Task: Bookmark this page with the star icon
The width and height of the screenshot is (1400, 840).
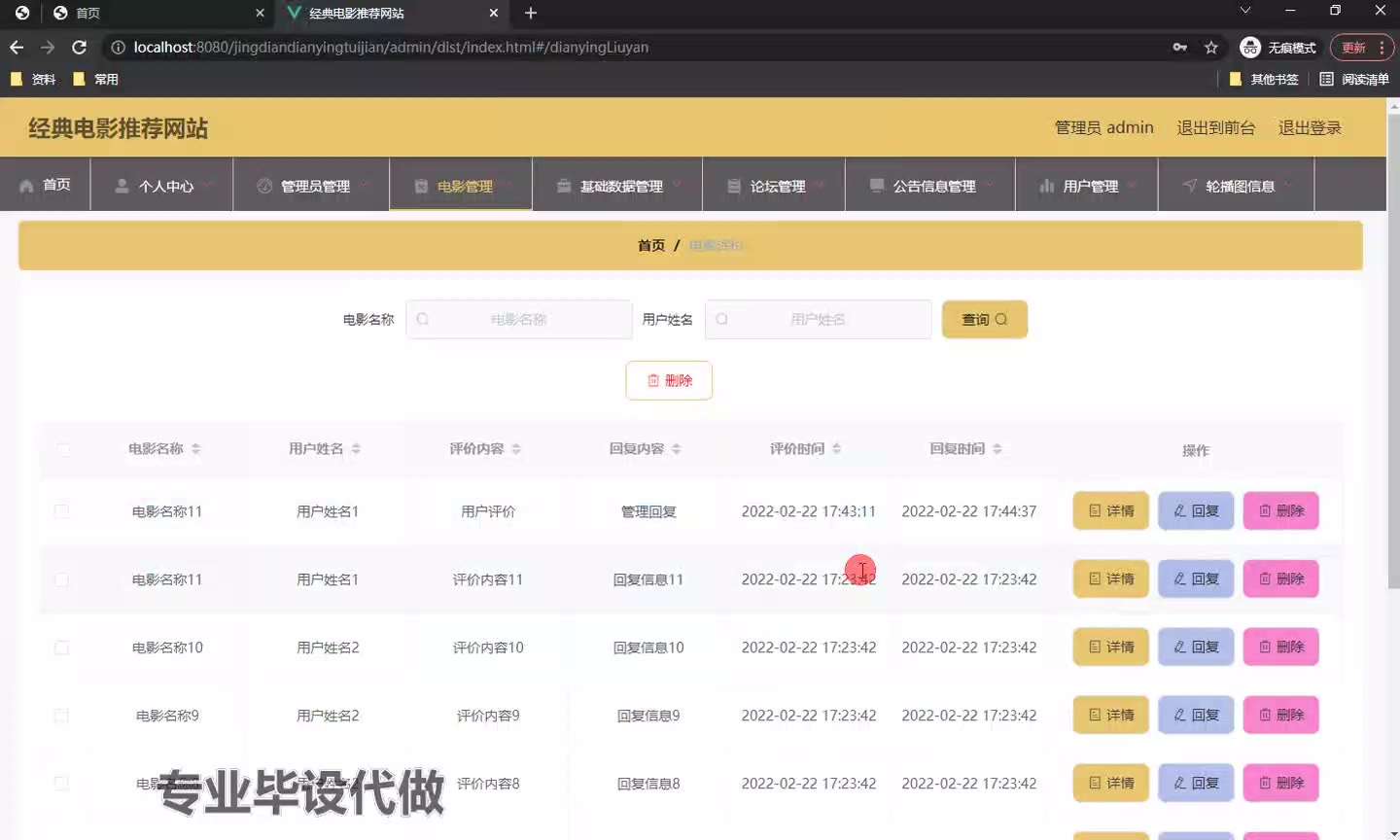Action: [x=1211, y=47]
